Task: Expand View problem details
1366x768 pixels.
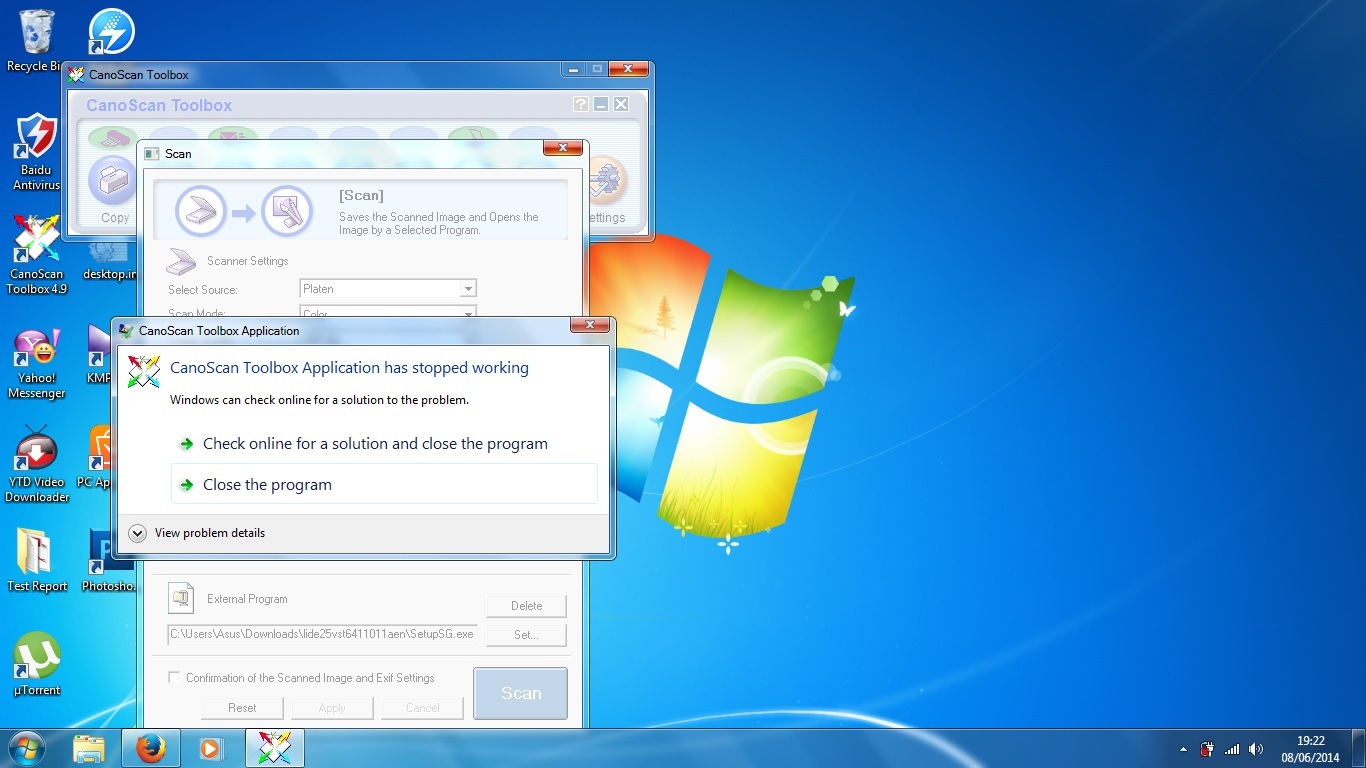Action: 138,533
